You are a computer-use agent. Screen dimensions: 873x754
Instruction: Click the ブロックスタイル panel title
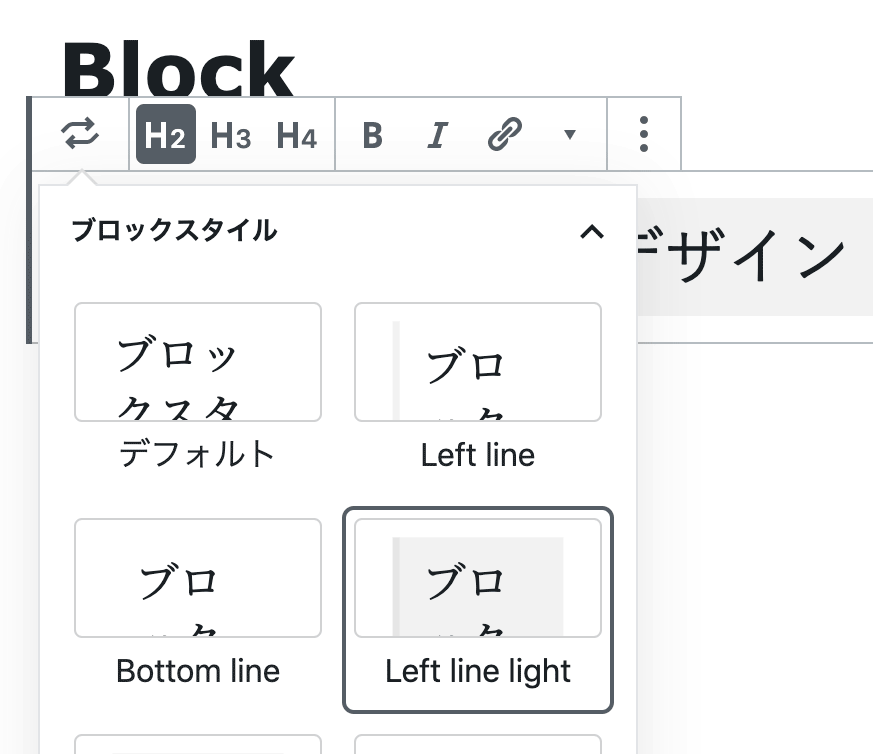pos(174,230)
